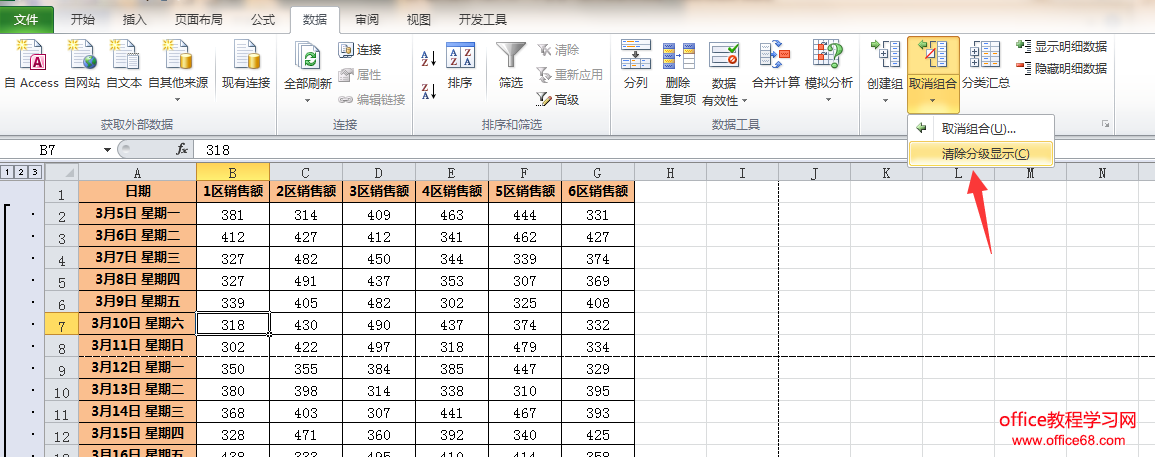This screenshot has height=457, width=1155.
Task: Click Clear filter (清除)
Action: (558, 50)
